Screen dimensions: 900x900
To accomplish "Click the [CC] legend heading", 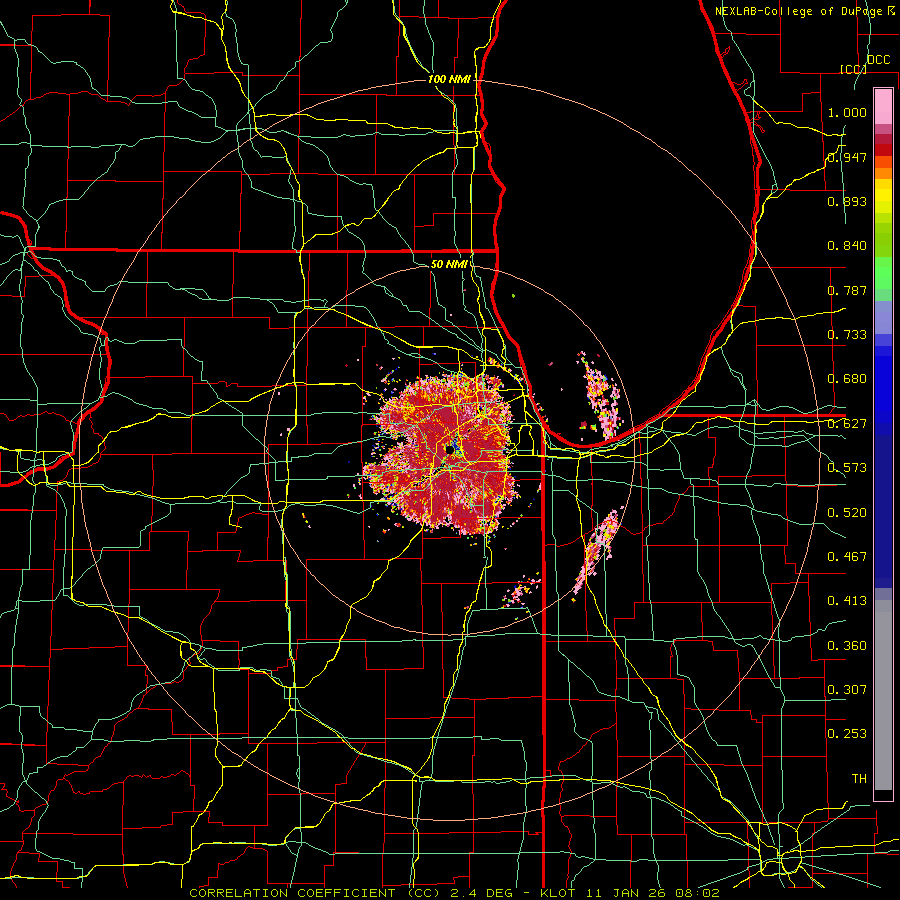I will pyautogui.click(x=854, y=69).
